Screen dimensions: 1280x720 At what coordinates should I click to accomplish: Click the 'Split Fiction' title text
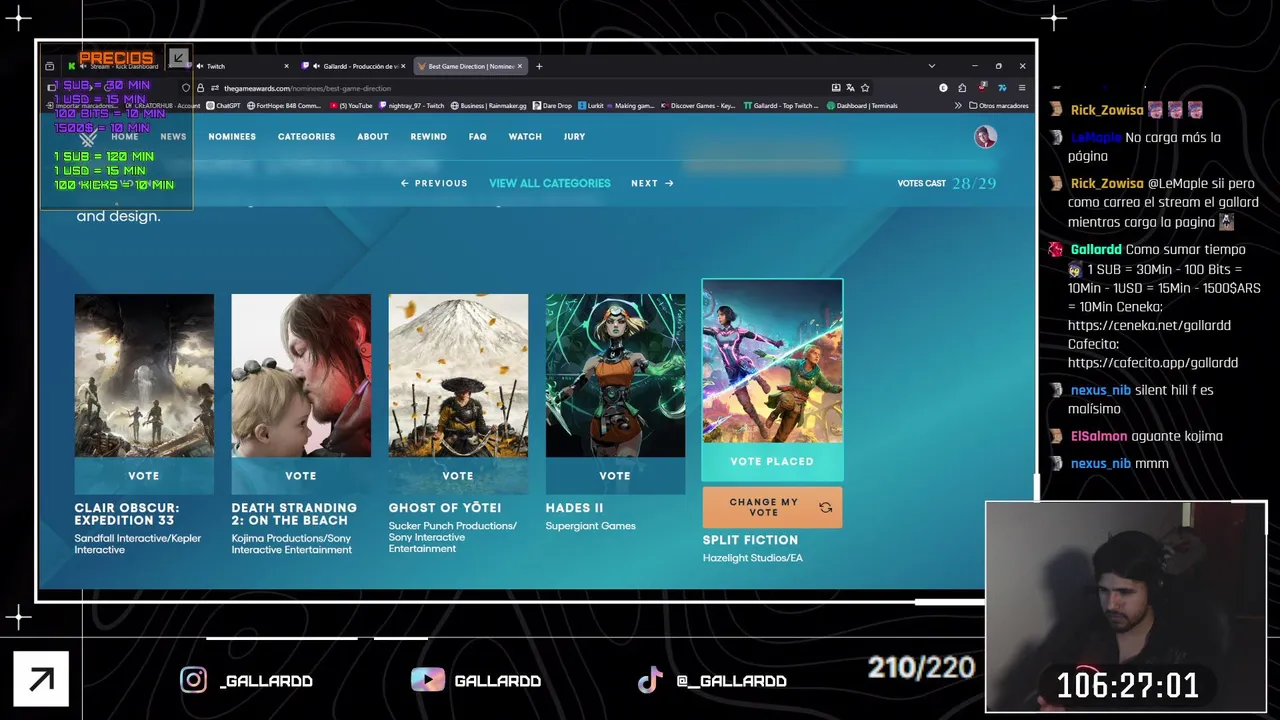[750, 540]
